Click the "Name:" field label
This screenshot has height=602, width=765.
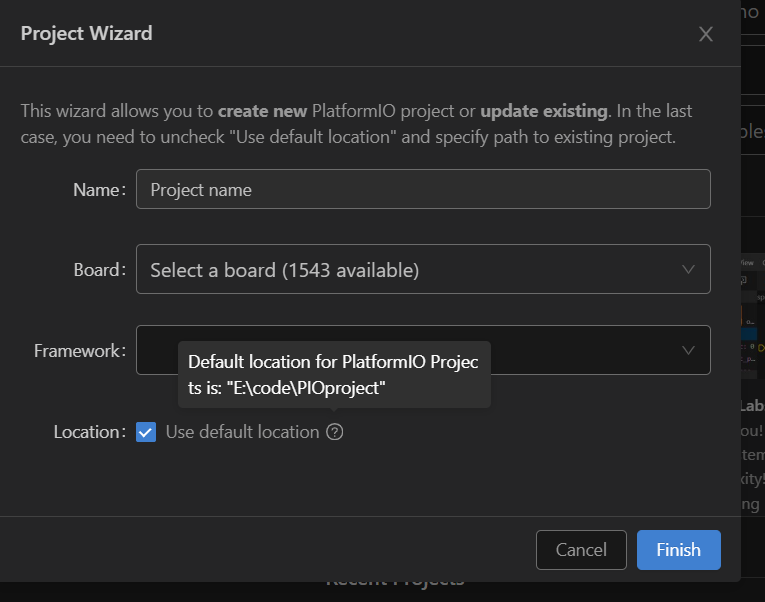tap(99, 189)
